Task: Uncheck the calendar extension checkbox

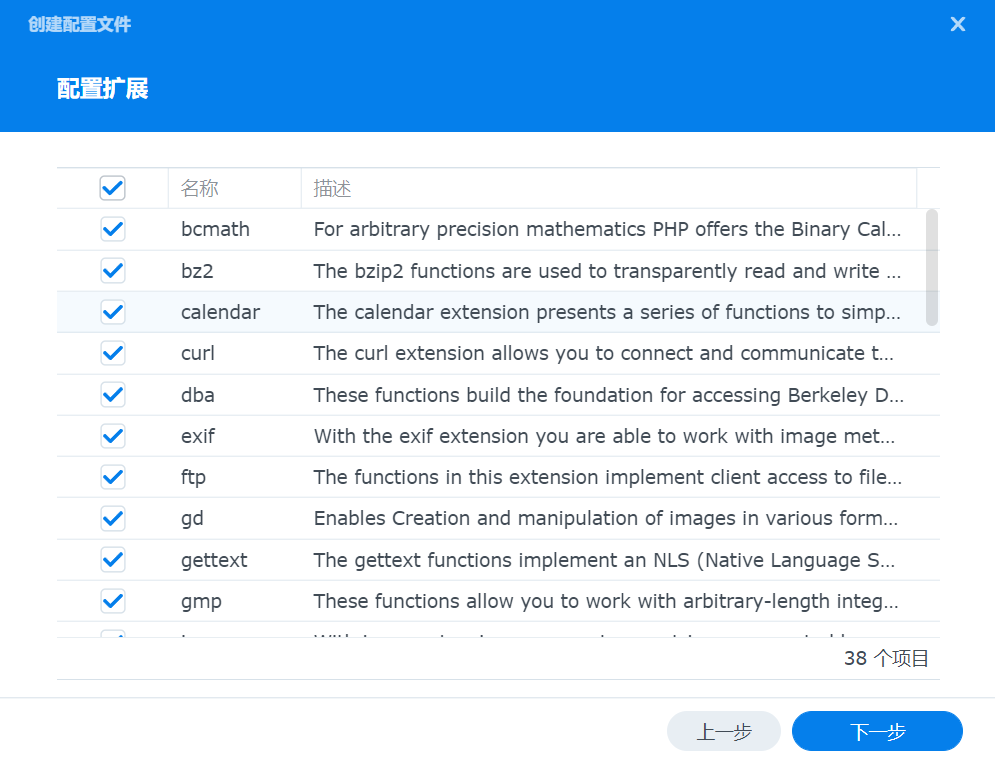Action: [x=112, y=312]
